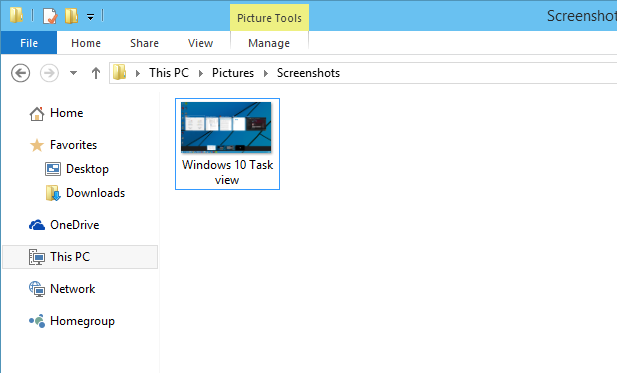Select Downloads under Favorites

click(85, 193)
